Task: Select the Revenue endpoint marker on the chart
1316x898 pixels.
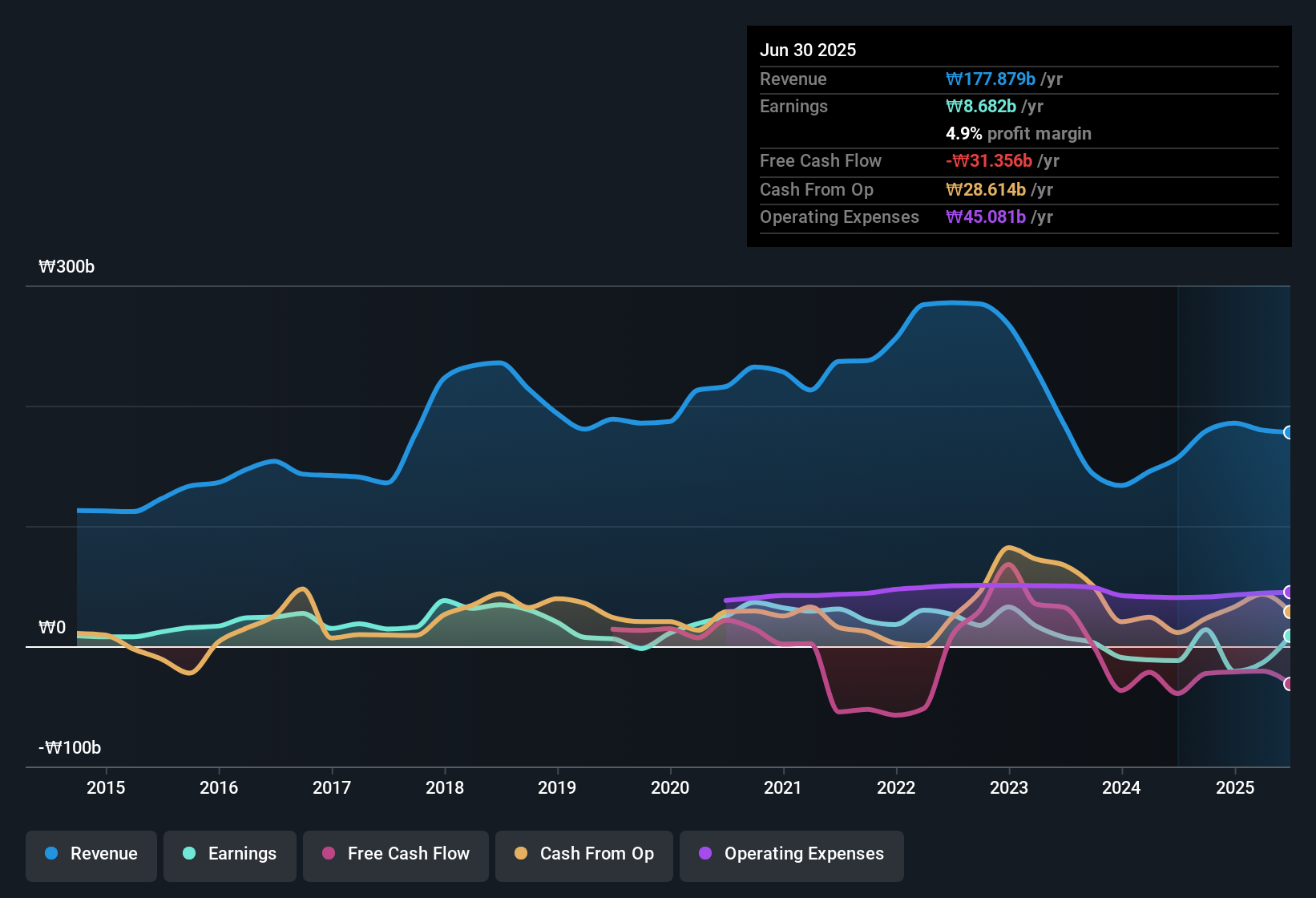Action: 1289,432
